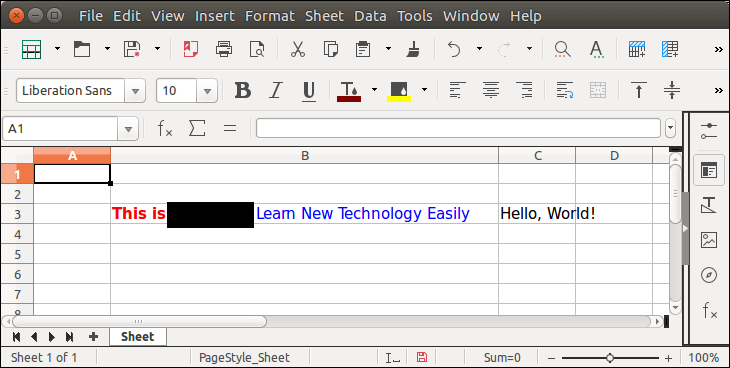Click the Save document icon
This screenshot has width=730, height=368.
coord(132,49)
